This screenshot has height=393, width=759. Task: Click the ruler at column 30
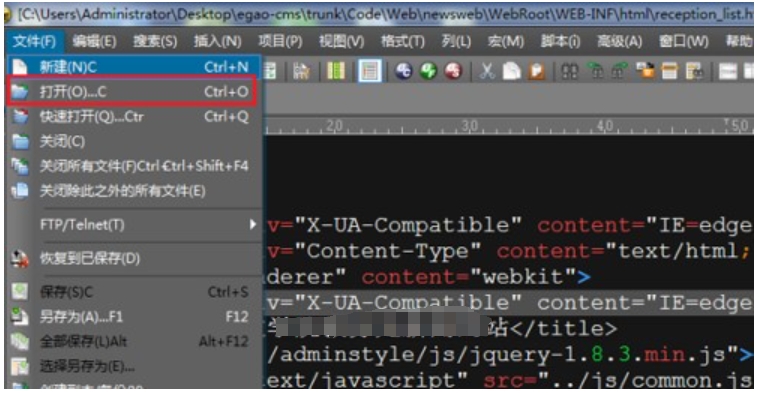[469, 125]
